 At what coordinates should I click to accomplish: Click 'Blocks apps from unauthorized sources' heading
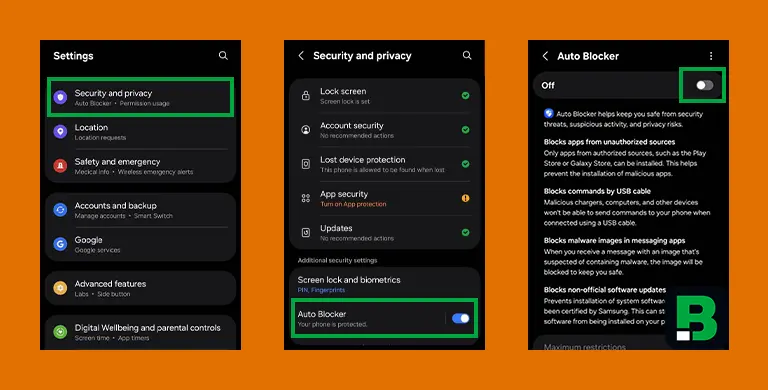tap(609, 142)
